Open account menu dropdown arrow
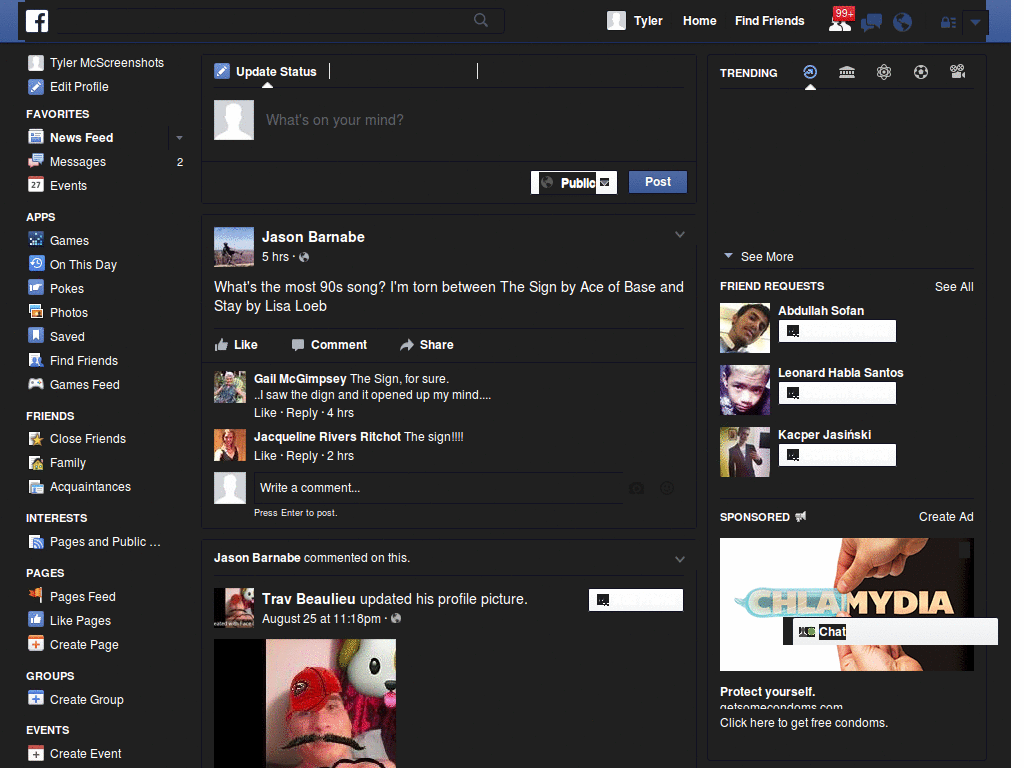 coord(975,23)
